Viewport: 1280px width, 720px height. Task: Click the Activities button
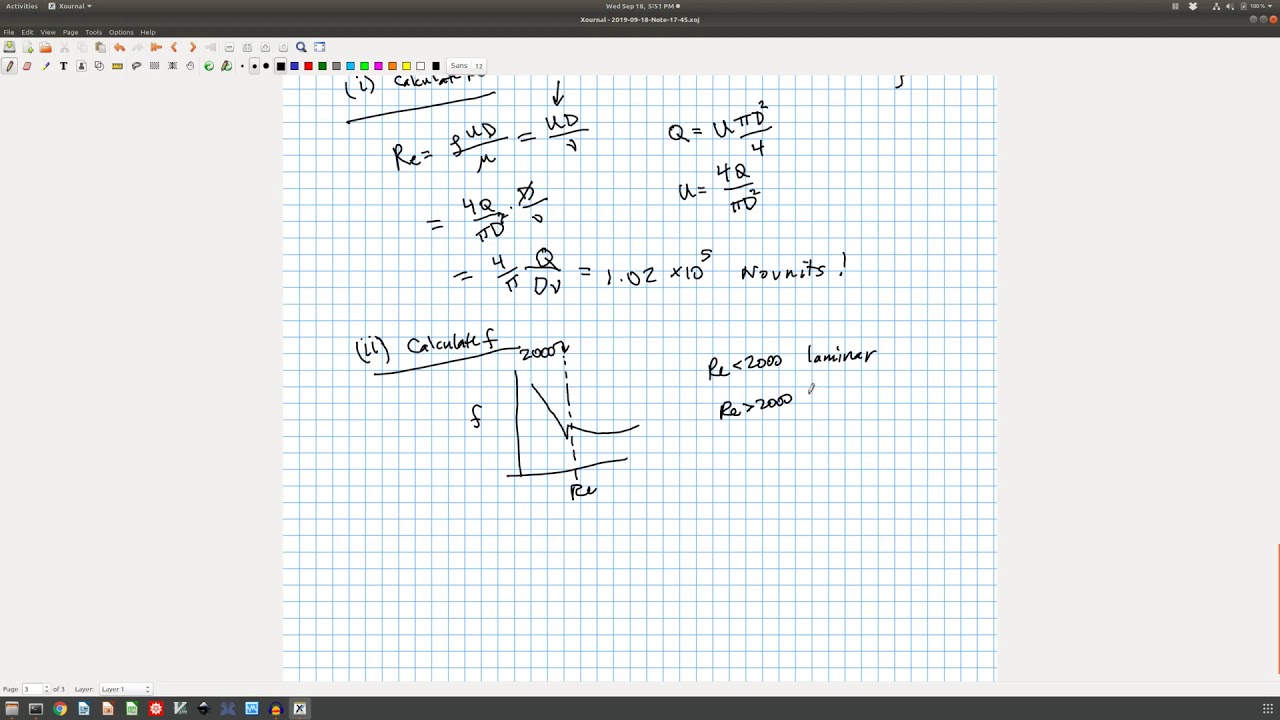click(21, 6)
